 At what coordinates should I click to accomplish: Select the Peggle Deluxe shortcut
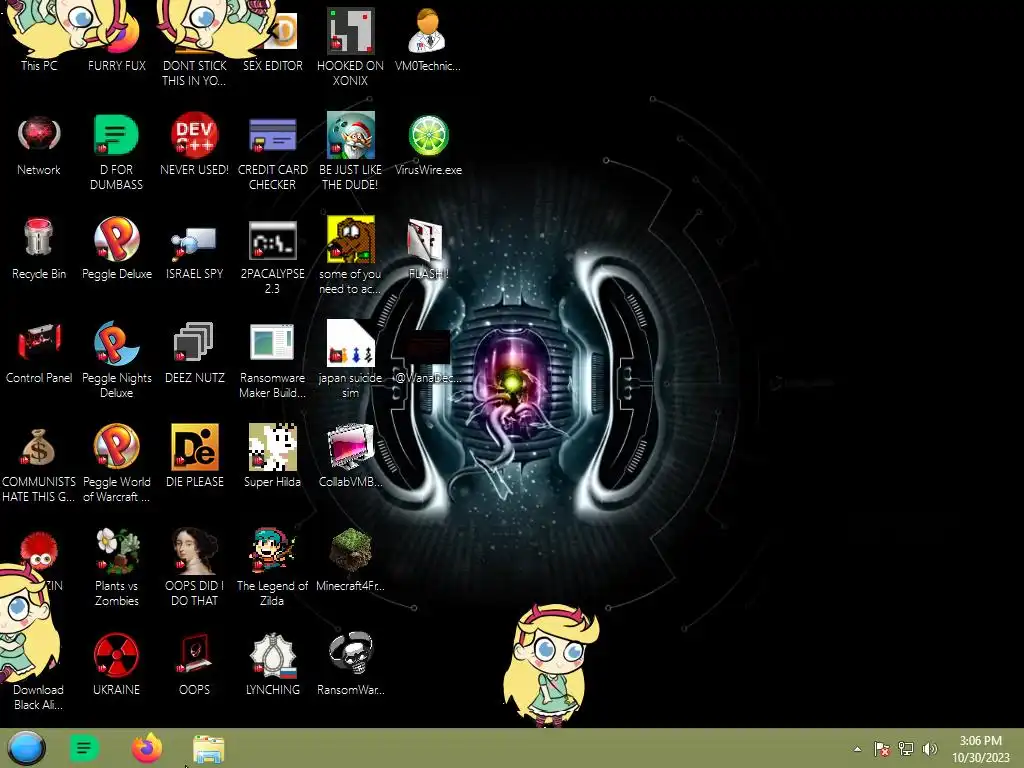116,249
